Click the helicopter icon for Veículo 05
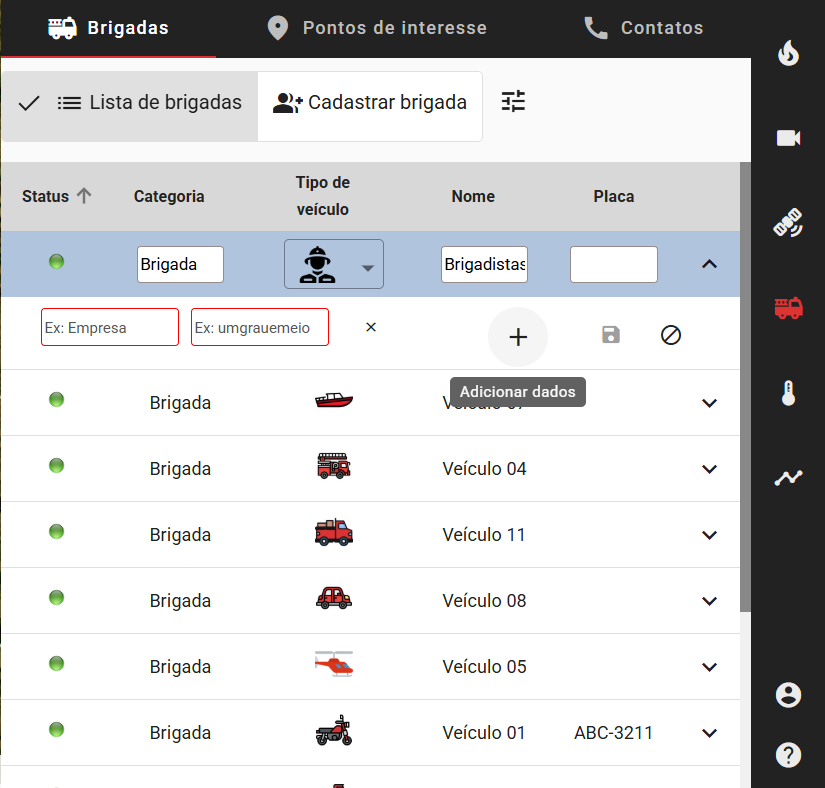Screen dimensions: 825x788 (334, 664)
